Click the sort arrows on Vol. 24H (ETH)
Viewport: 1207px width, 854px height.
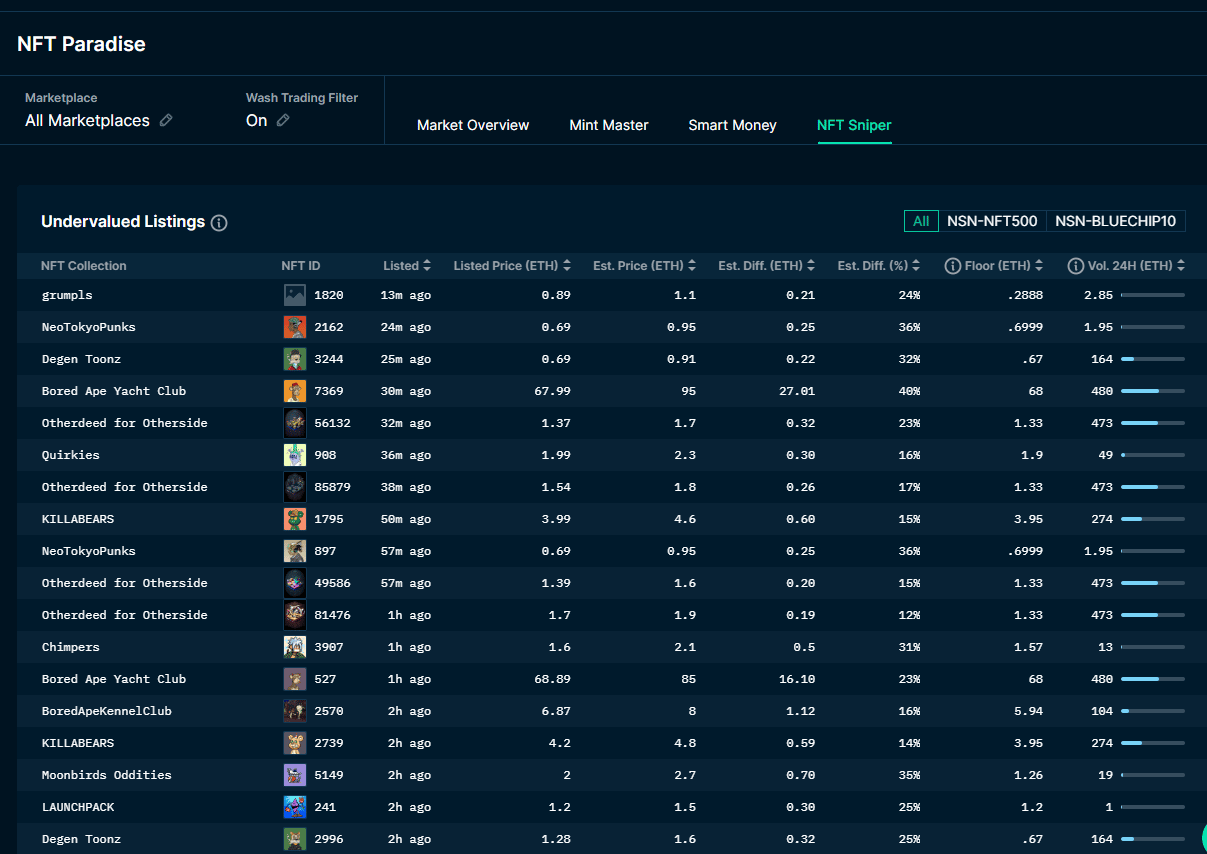pyautogui.click(x=1181, y=266)
